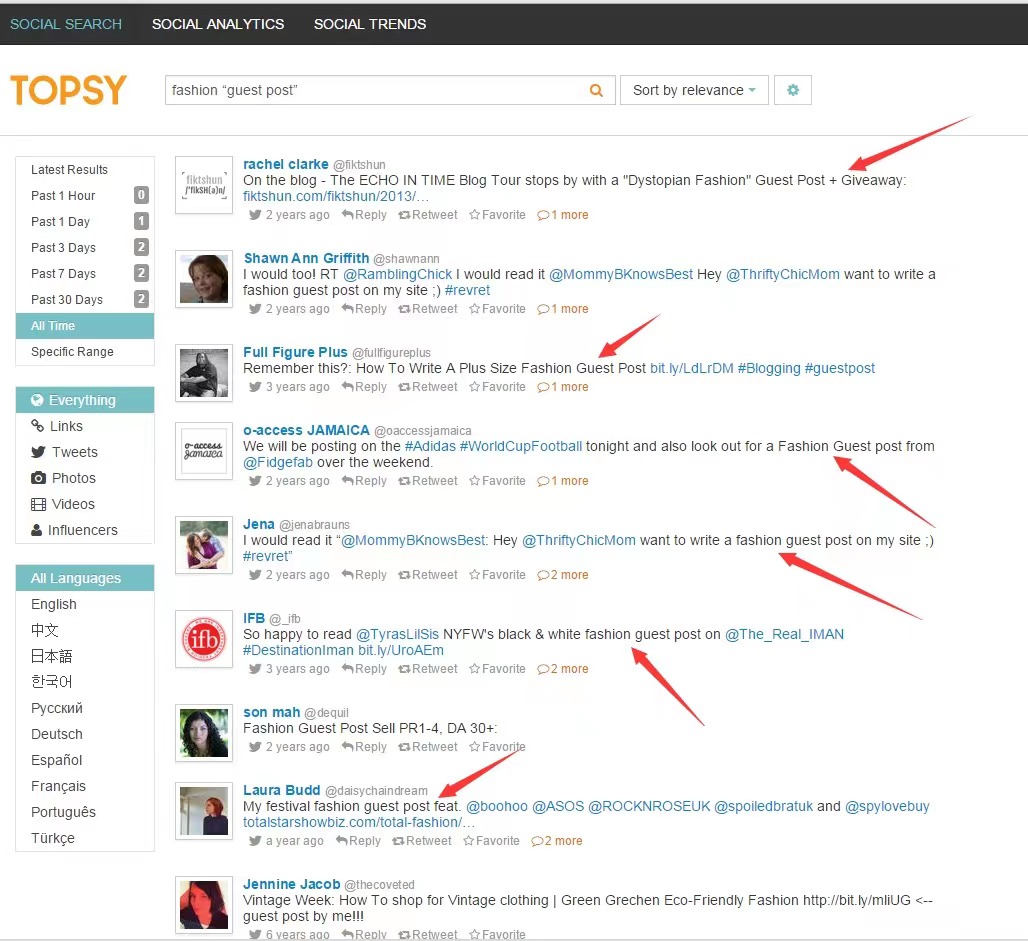Filter results to English language
Viewport: 1028px width, 941px height.
[85, 604]
